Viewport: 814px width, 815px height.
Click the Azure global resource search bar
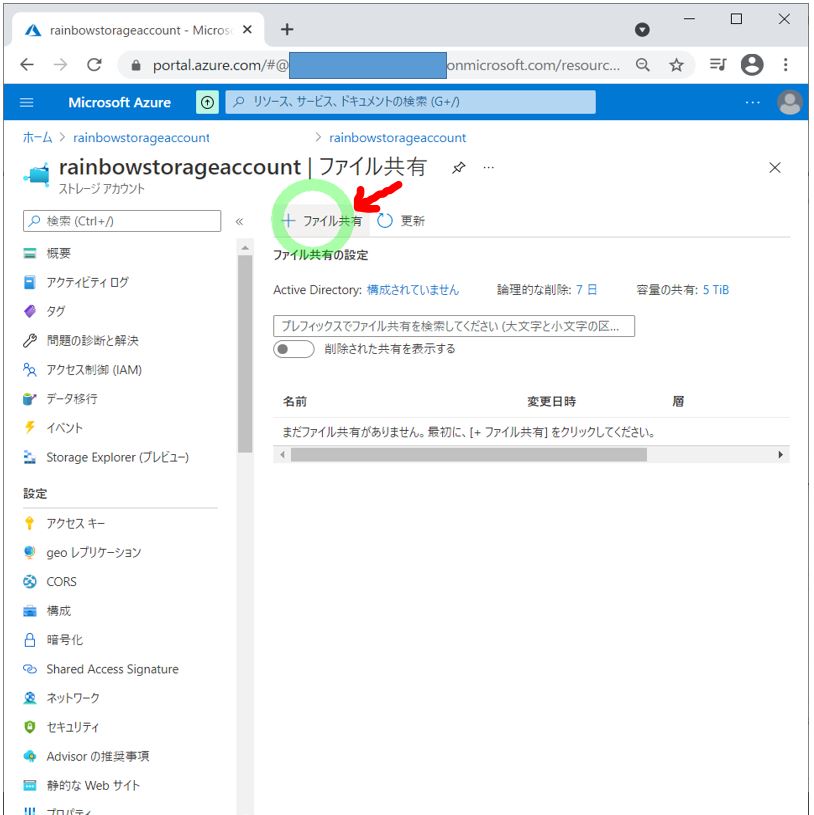point(411,102)
